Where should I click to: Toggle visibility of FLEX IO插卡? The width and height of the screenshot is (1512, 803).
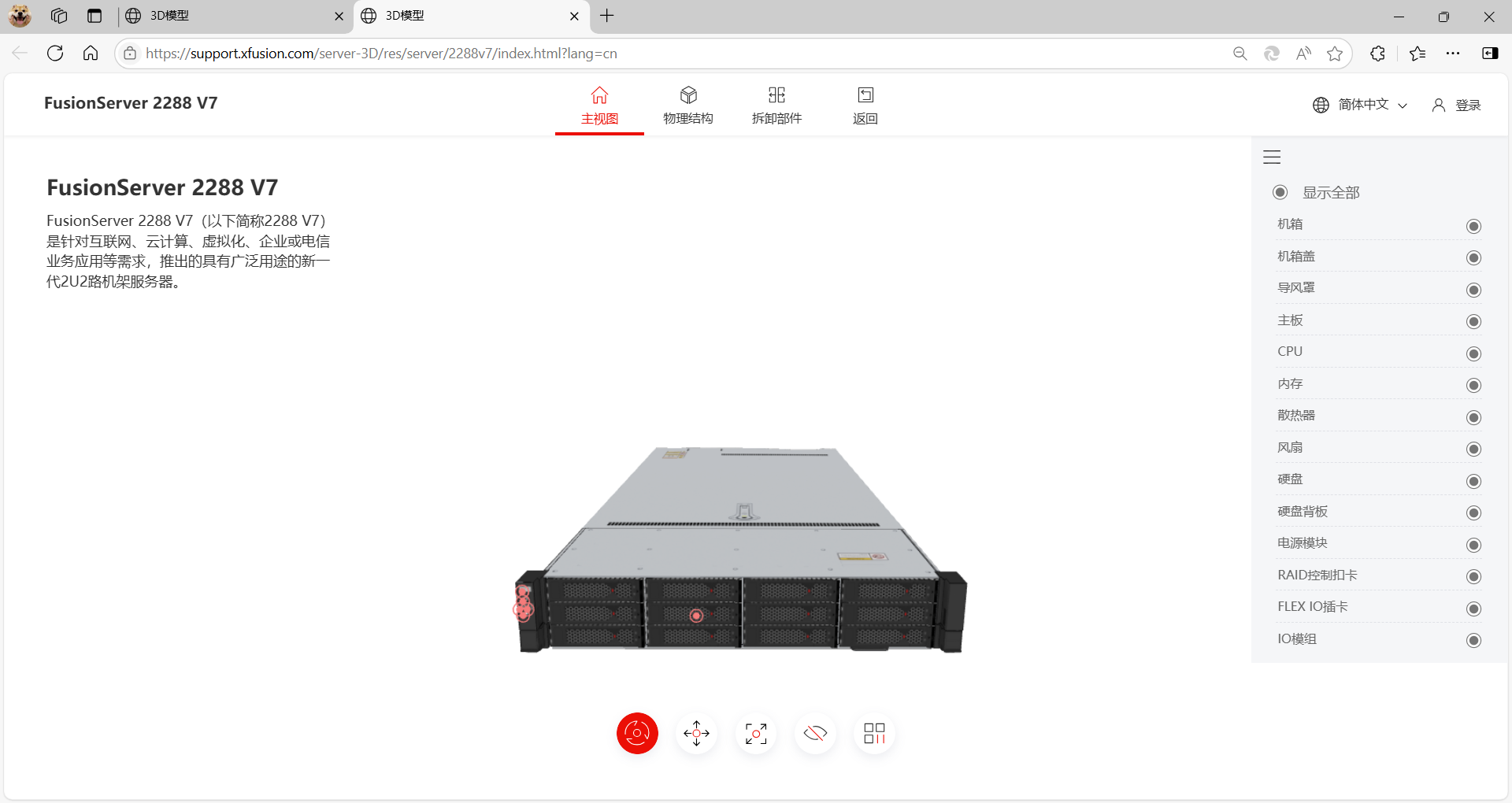point(1474,609)
